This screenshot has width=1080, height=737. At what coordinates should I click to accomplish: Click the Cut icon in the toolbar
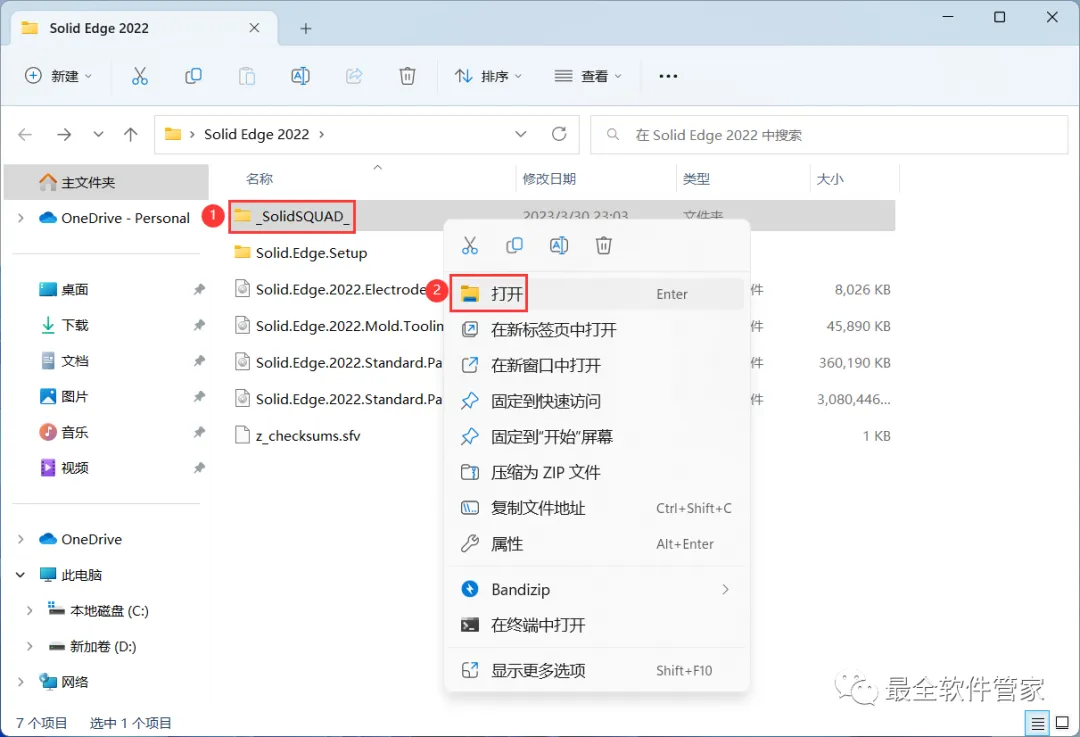140,76
